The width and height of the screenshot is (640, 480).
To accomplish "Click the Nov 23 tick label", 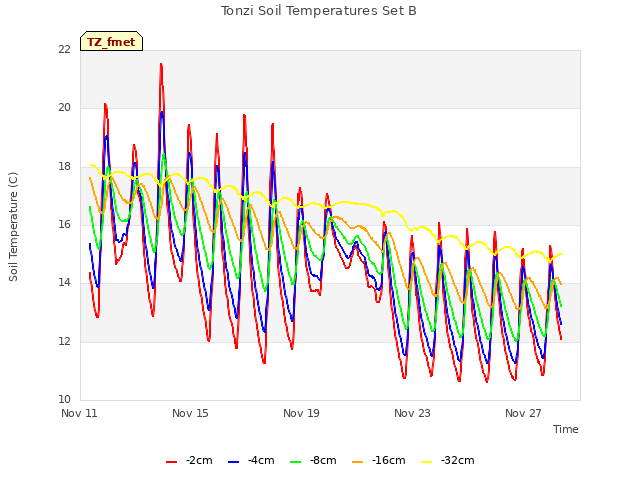I will (412, 413).
